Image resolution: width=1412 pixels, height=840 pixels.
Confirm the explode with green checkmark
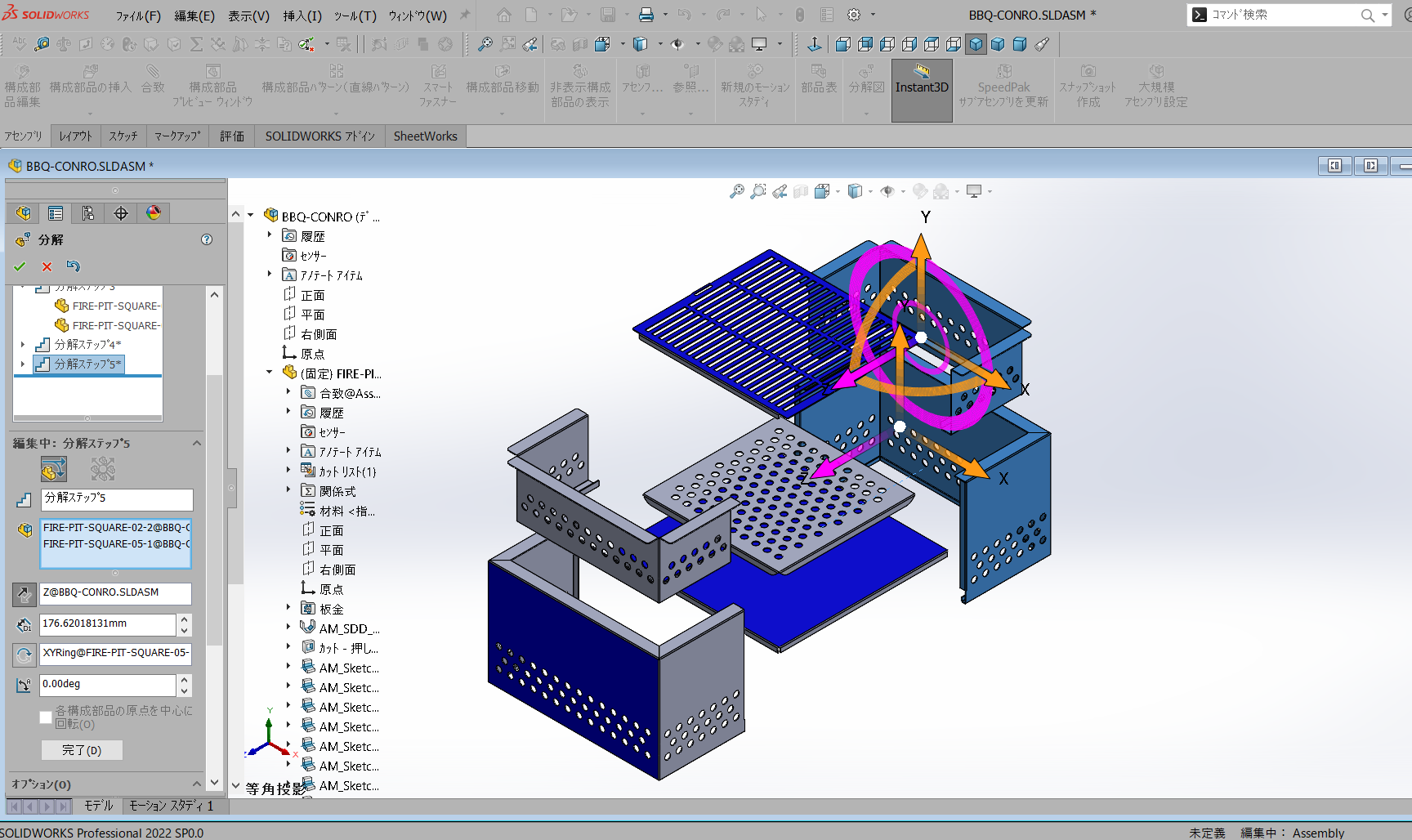20,266
